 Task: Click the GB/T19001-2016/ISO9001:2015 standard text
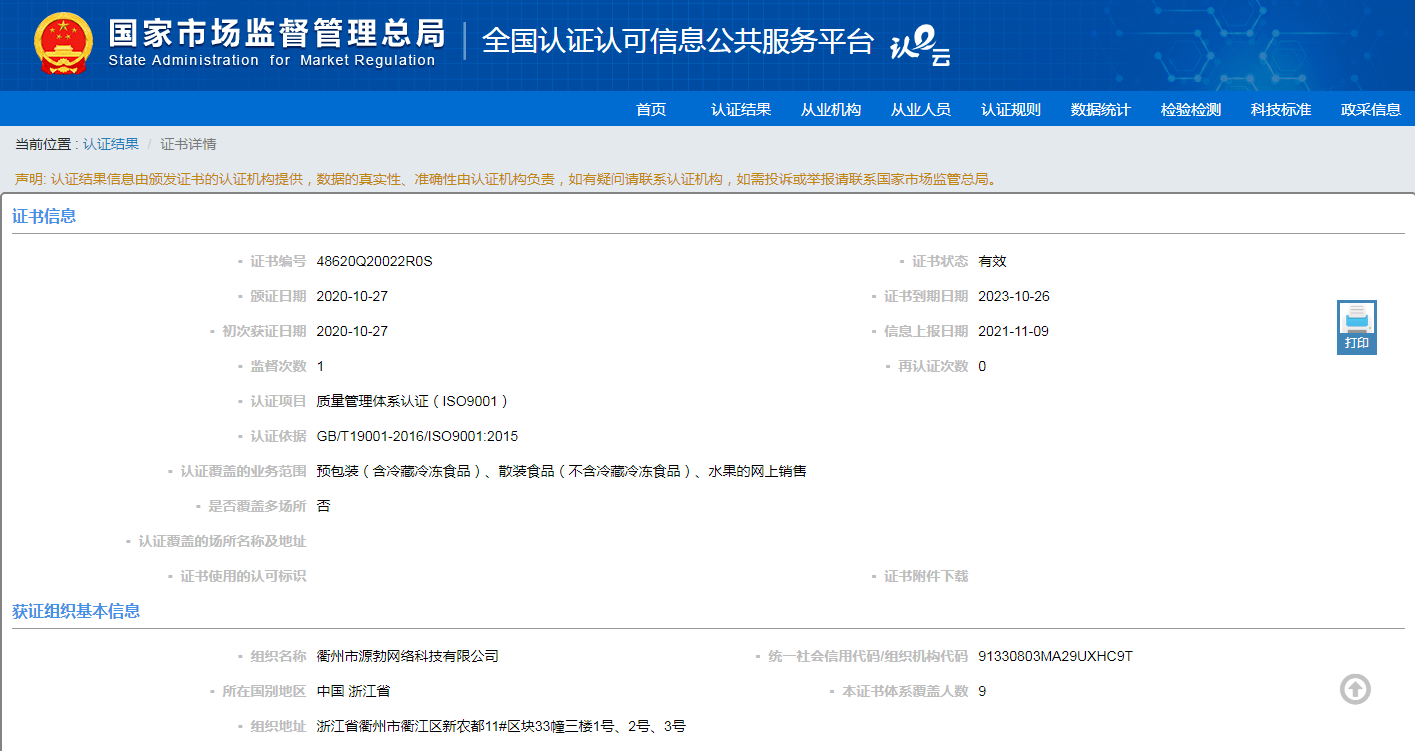click(417, 436)
